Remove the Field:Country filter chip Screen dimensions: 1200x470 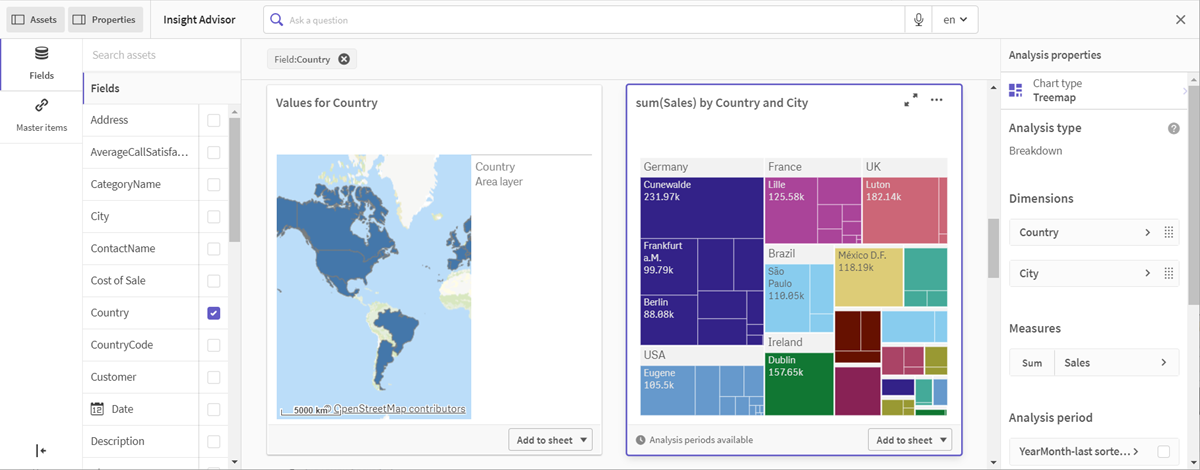[x=344, y=59]
